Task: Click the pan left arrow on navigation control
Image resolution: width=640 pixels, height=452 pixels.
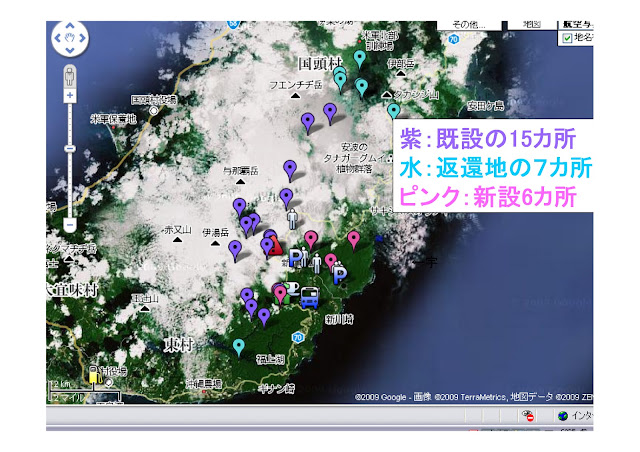Action: 58,38
